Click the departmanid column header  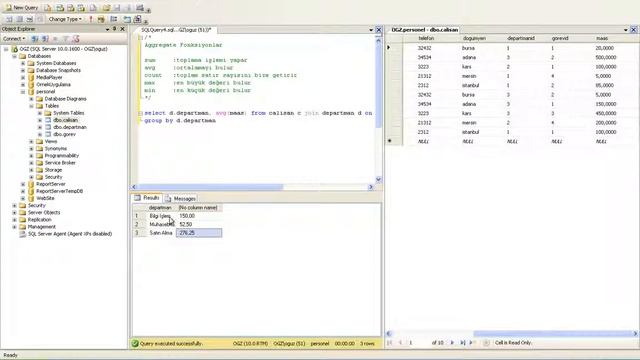coord(521,38)
